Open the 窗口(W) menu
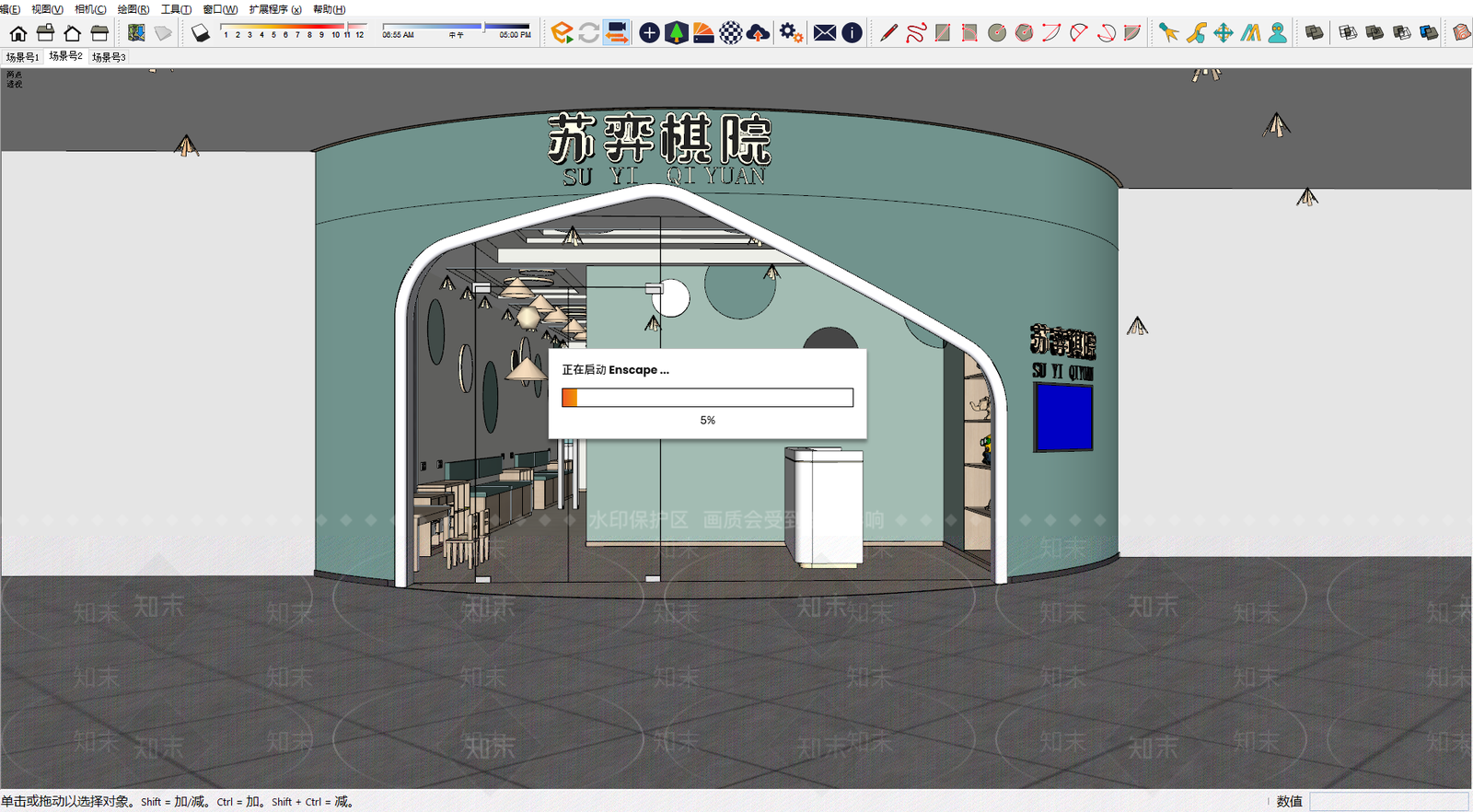The height and width of the screenshot is (812, 1473). [220, 9]
